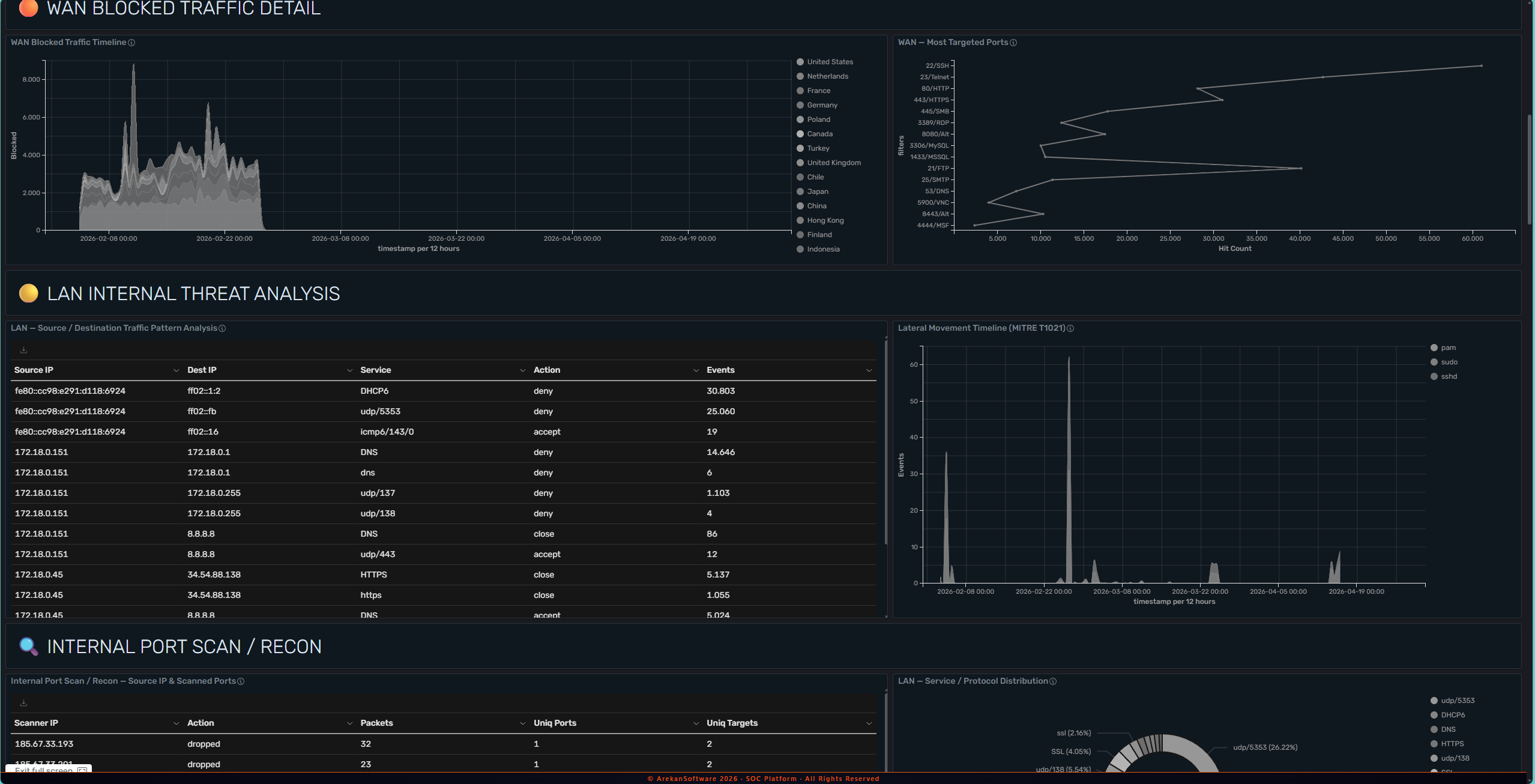Image resolution: width=1535 pixels, height=784 pixels.
Task: Toggle DNS legend entry in distribution chart
Action: pyautogui.click(x=1443, y=729)
